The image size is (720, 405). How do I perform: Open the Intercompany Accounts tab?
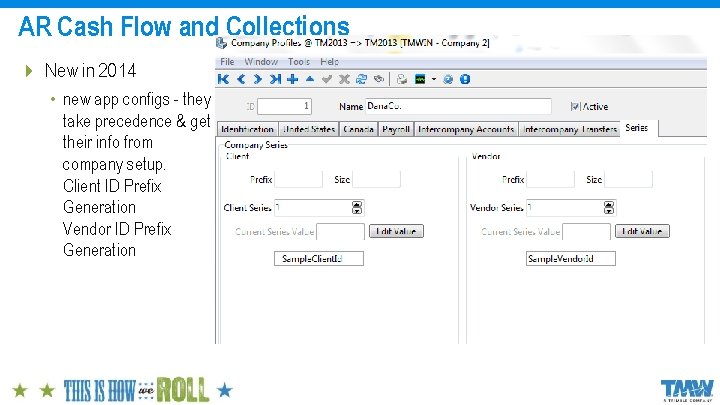(x=466, y=129)
